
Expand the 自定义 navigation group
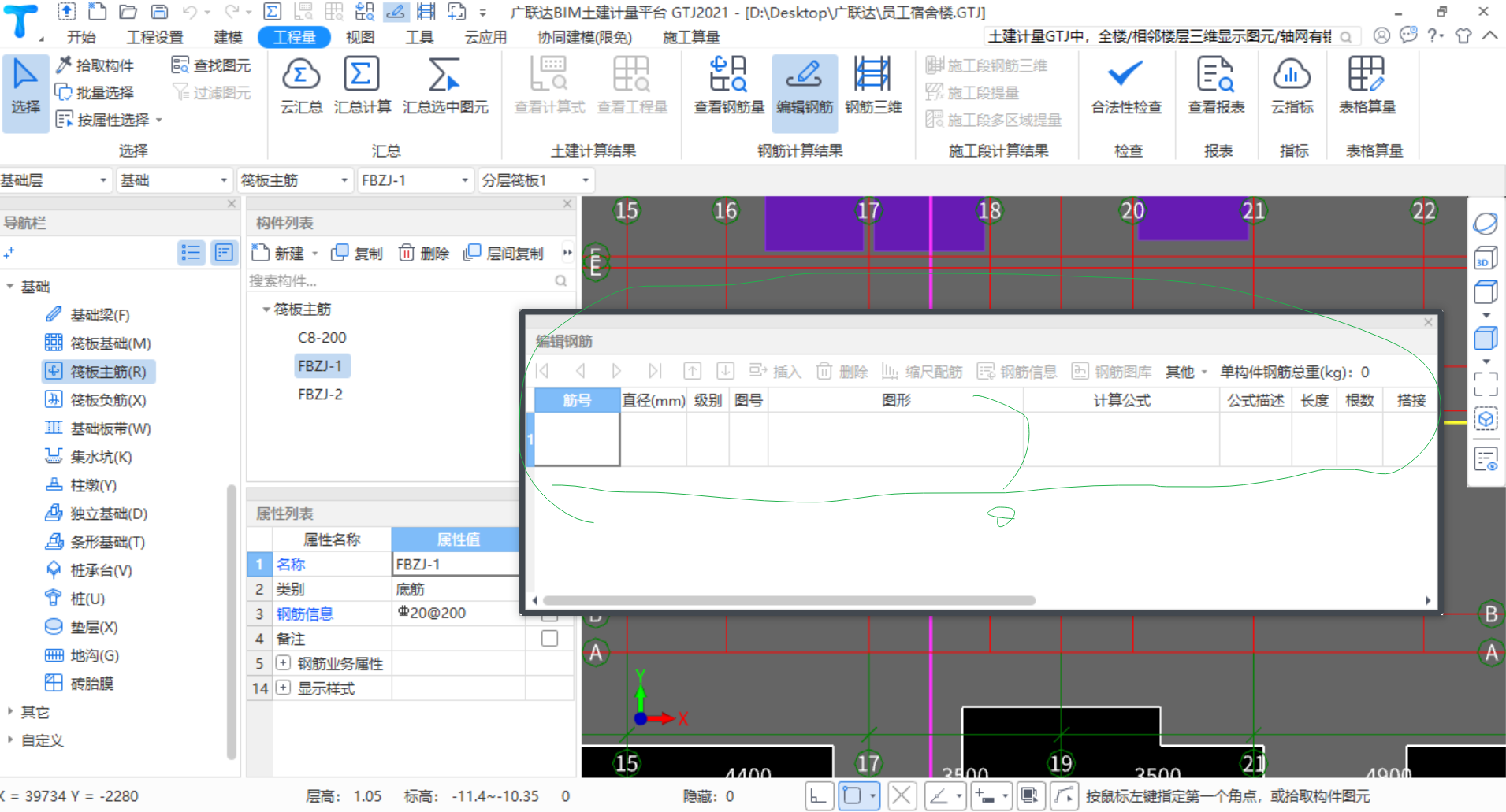[10, 740]
